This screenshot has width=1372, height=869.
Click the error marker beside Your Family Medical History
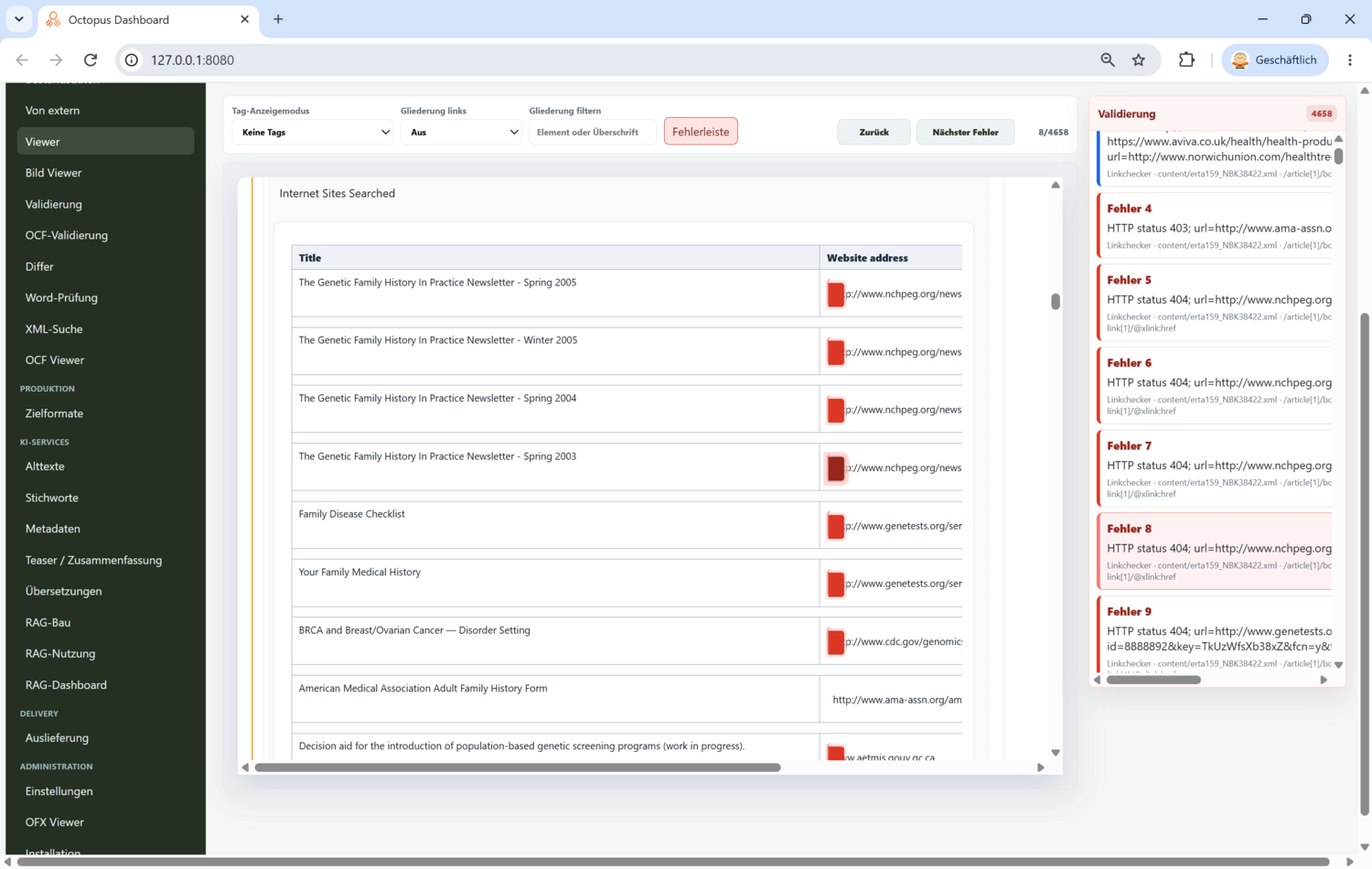[x=835, y=584]
